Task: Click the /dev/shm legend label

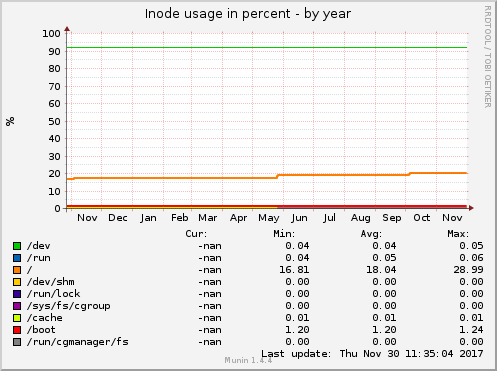Action: [51, 282]
